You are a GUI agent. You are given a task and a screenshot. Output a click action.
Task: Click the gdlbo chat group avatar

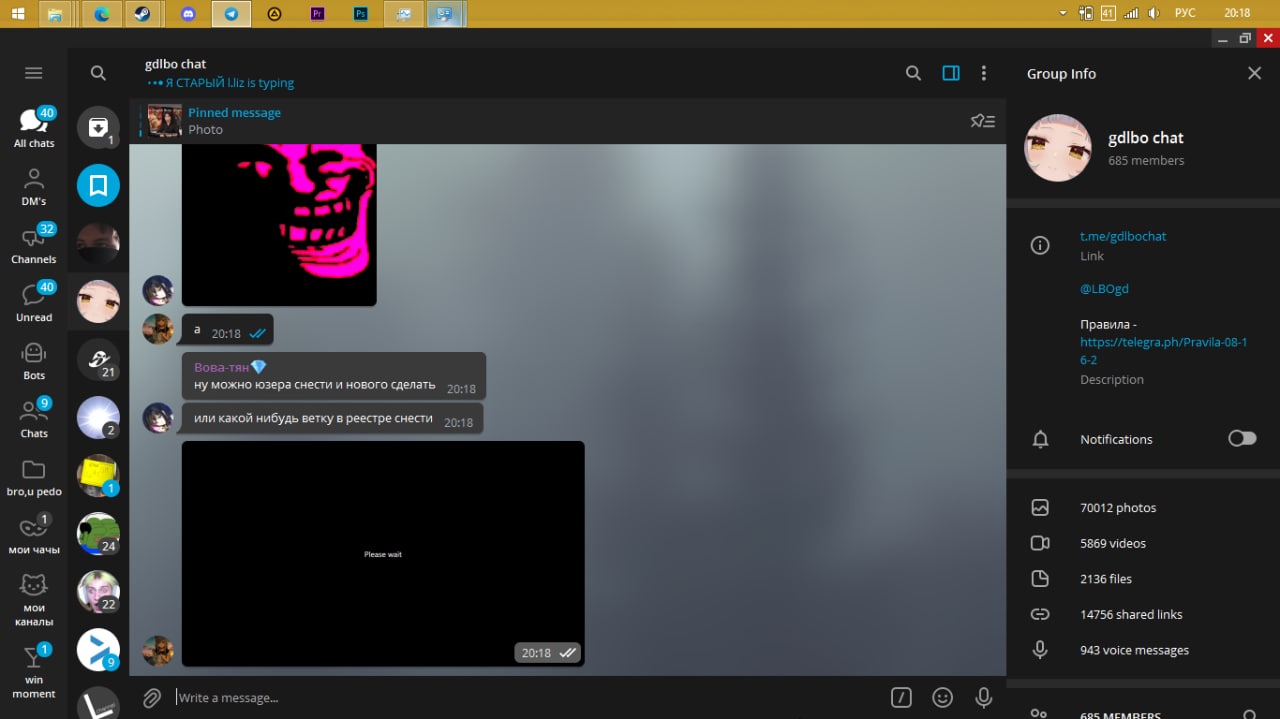(x=1057, y=148)
